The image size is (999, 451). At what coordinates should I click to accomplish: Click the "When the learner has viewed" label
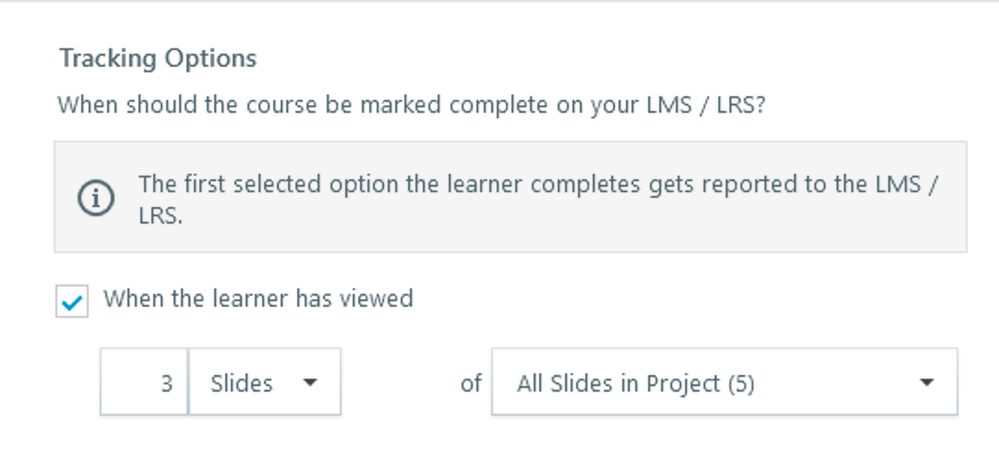[x=258, y=298]
